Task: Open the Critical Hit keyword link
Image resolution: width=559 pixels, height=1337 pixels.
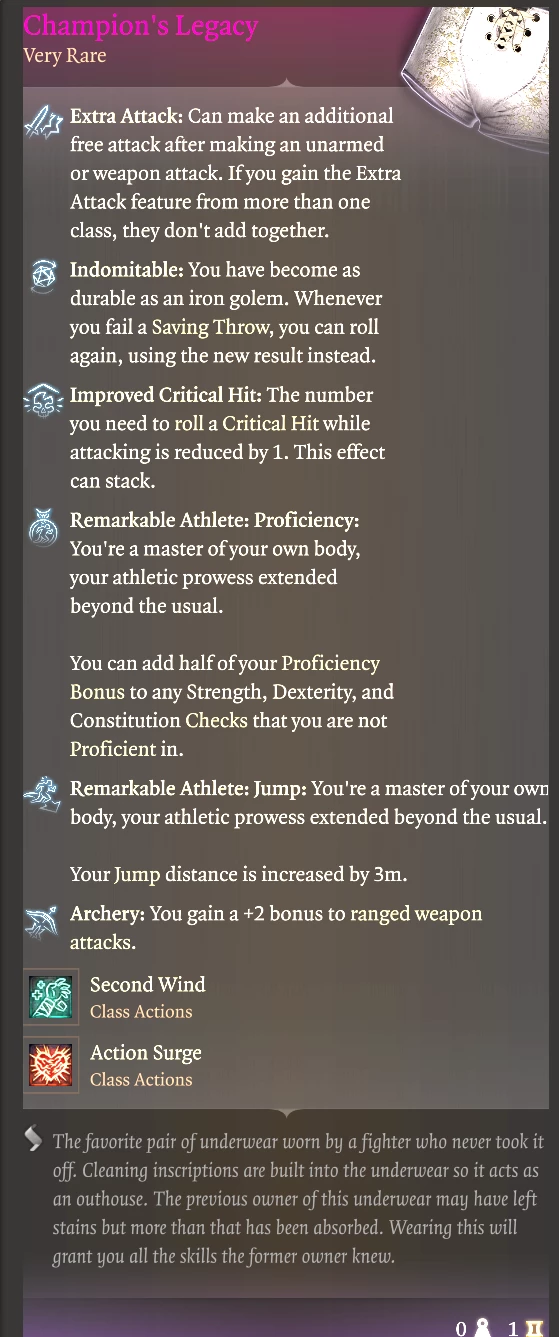Action: point(270,424)
